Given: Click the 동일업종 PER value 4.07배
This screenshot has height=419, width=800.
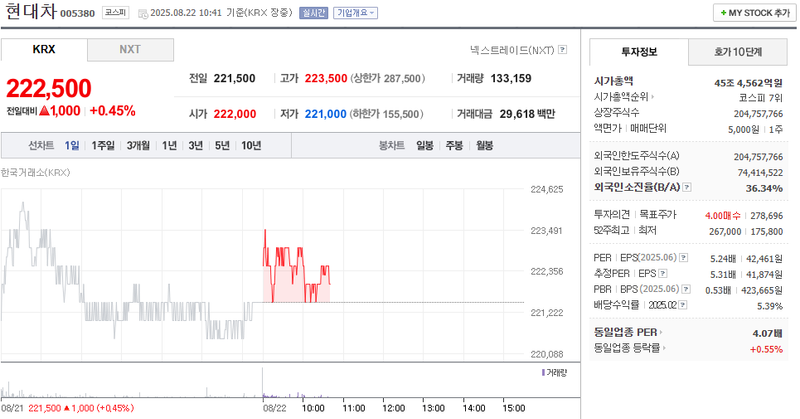Looking at the screenshot, I should (x=767, y=333).
